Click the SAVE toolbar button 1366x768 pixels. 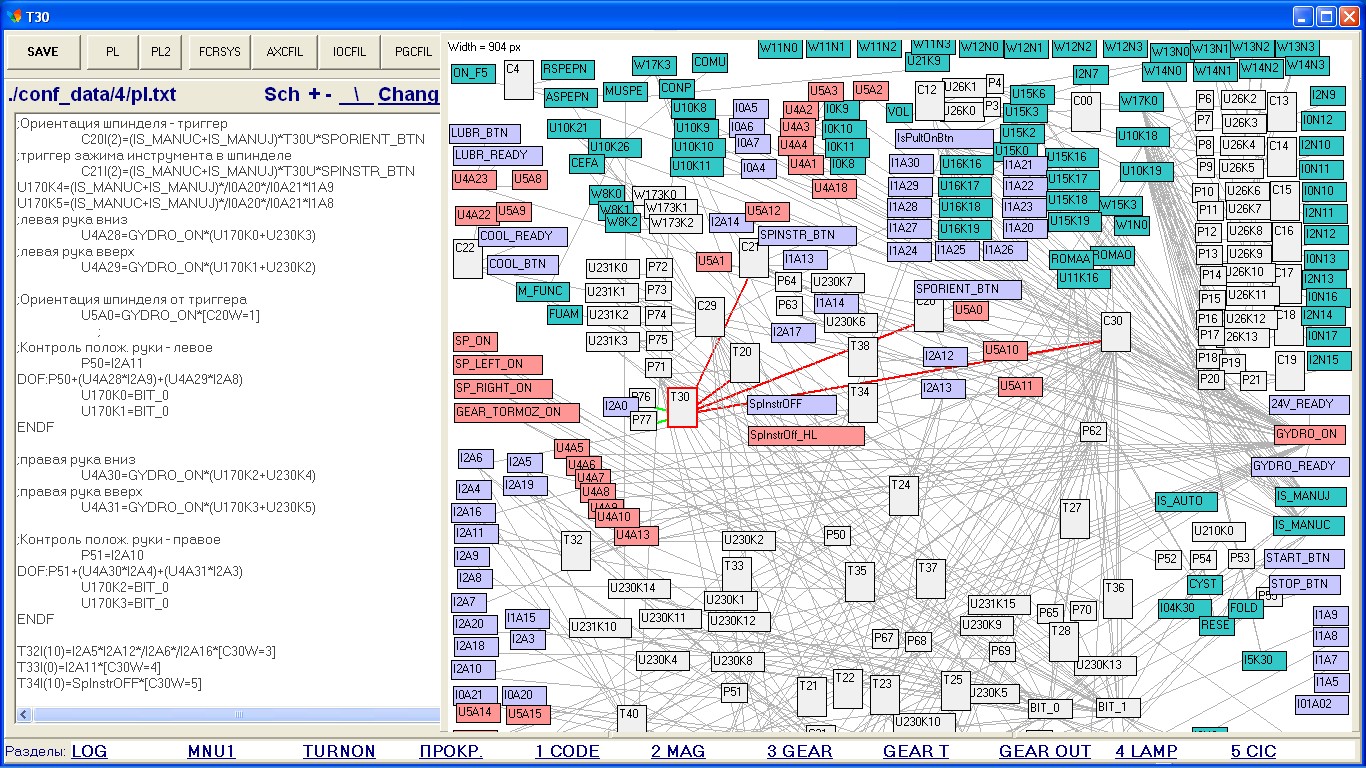point(43,51)
